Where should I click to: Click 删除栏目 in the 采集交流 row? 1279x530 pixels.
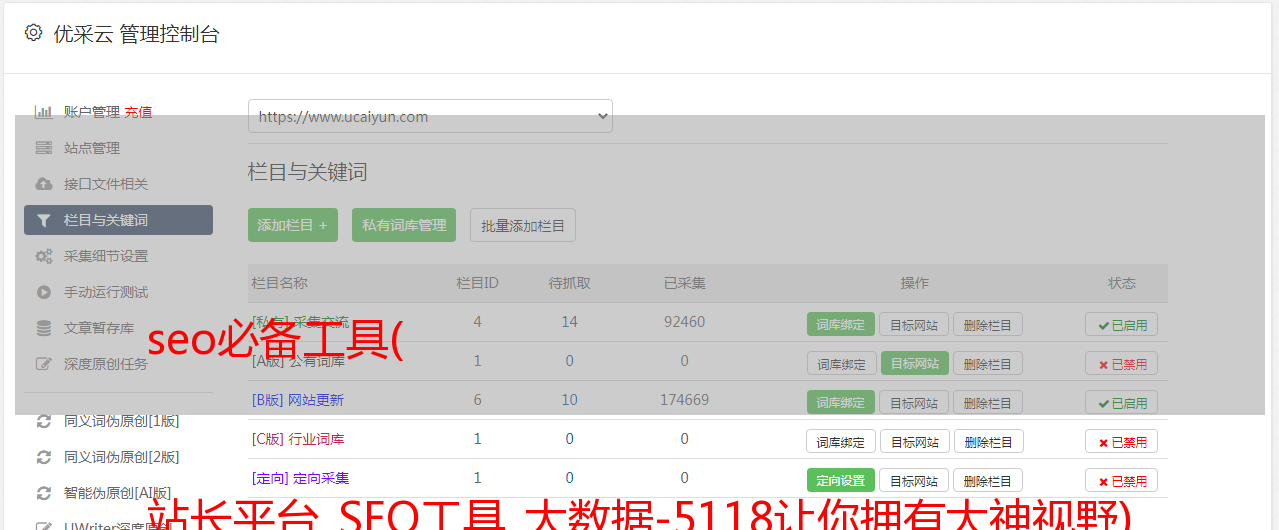(x=988, y=324)
